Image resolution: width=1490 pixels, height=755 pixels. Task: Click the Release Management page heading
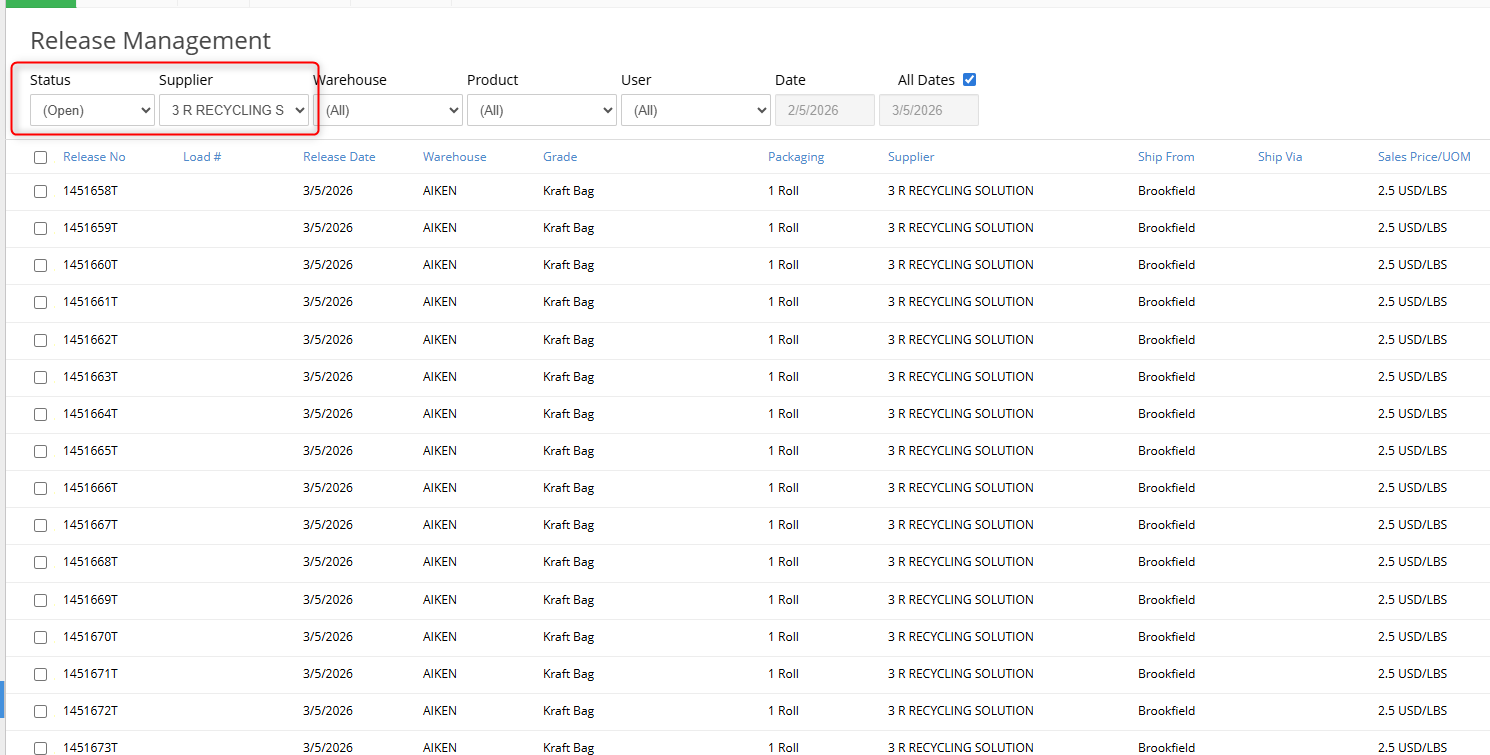150,41
